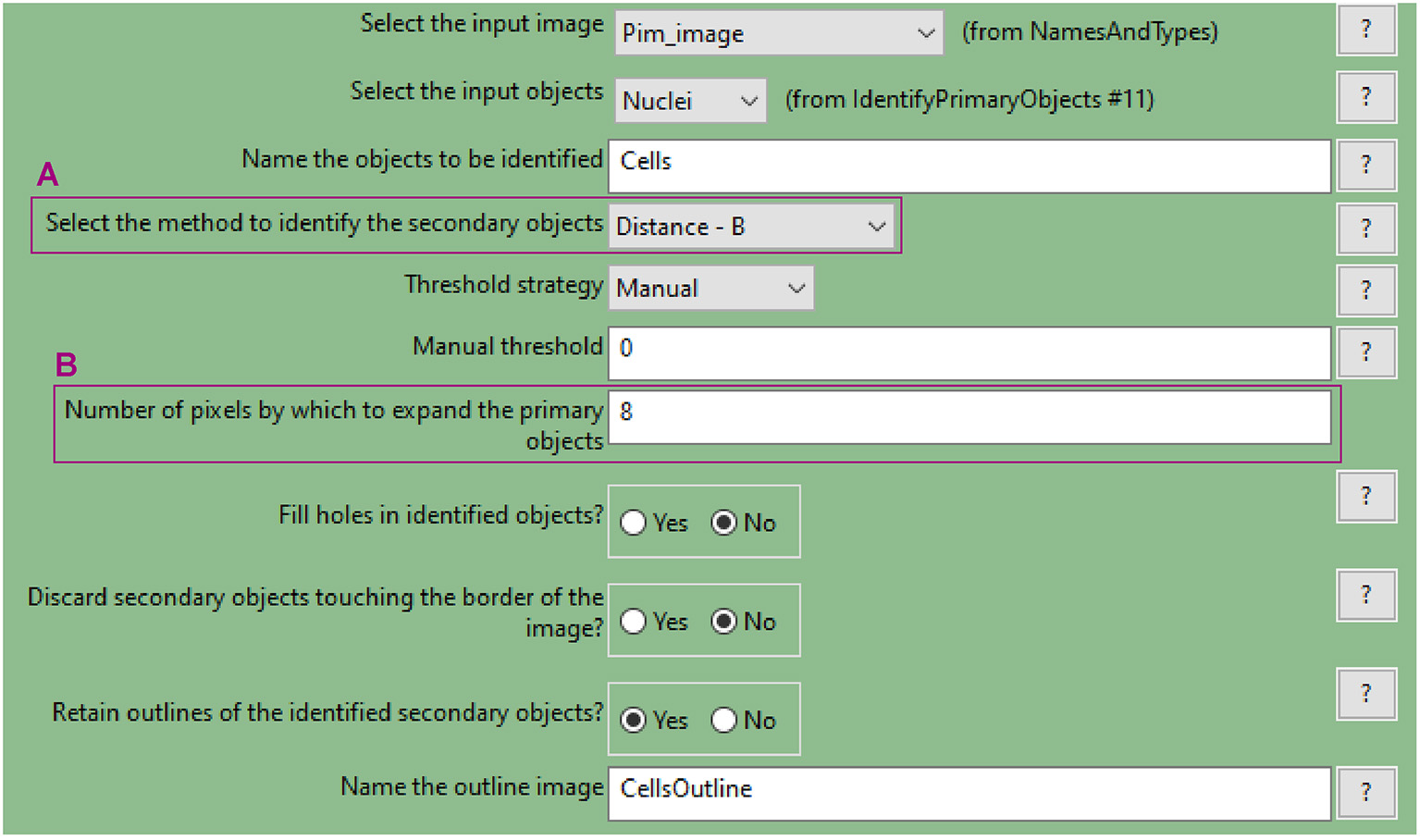Click the pixel expansion number field
1420x840 pixels.
tap(969, 417)
